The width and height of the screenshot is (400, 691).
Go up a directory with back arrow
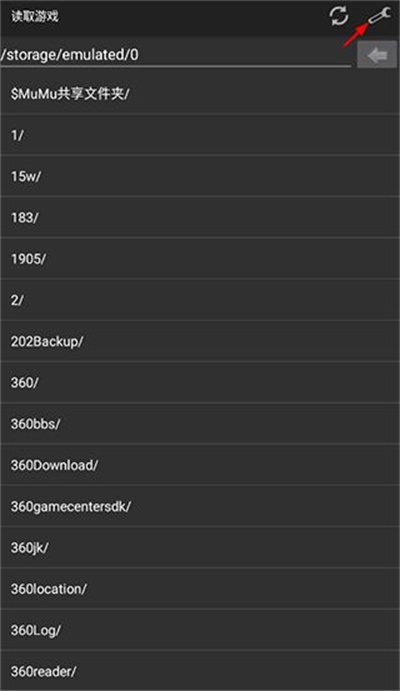click(377, 55)
